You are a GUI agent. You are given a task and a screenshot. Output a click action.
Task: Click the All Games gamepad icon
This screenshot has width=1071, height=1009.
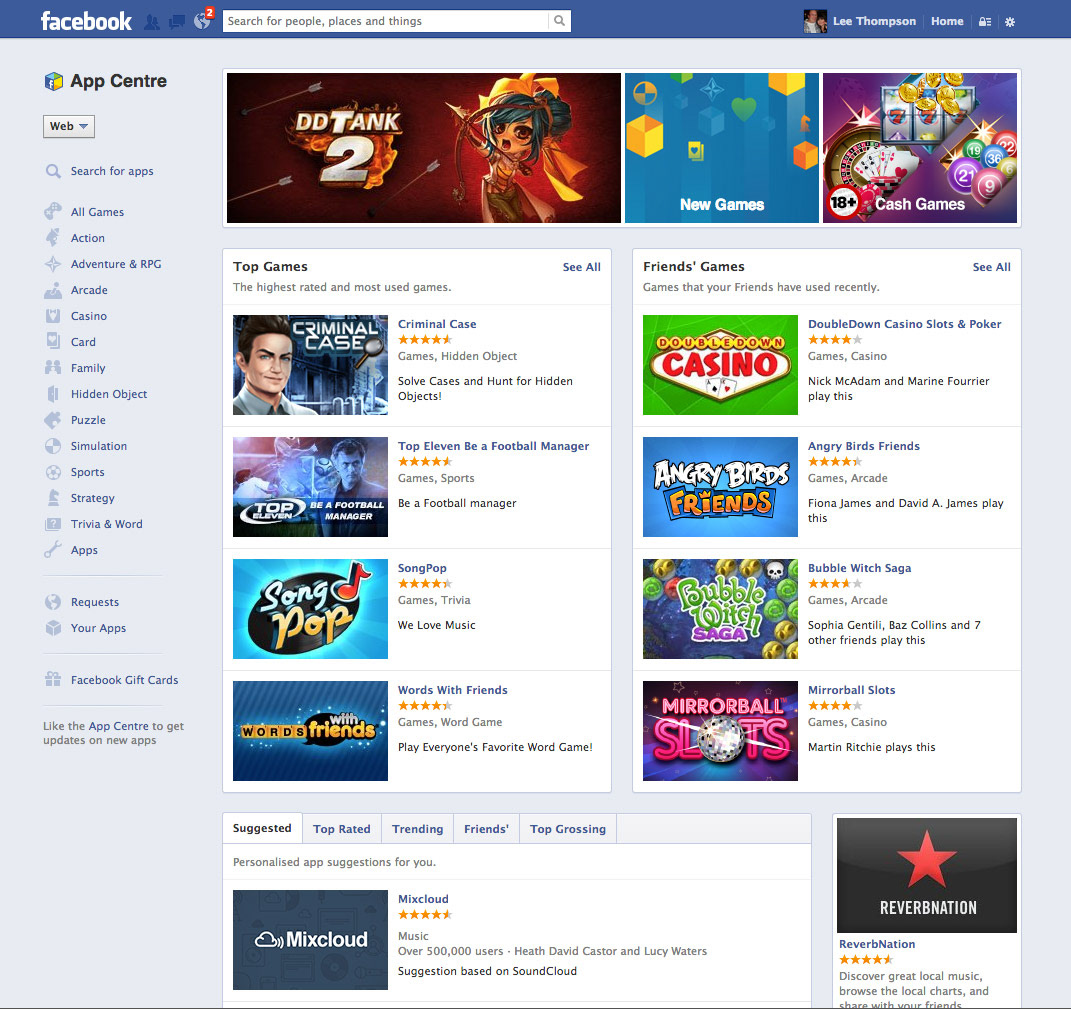[53, 212]
